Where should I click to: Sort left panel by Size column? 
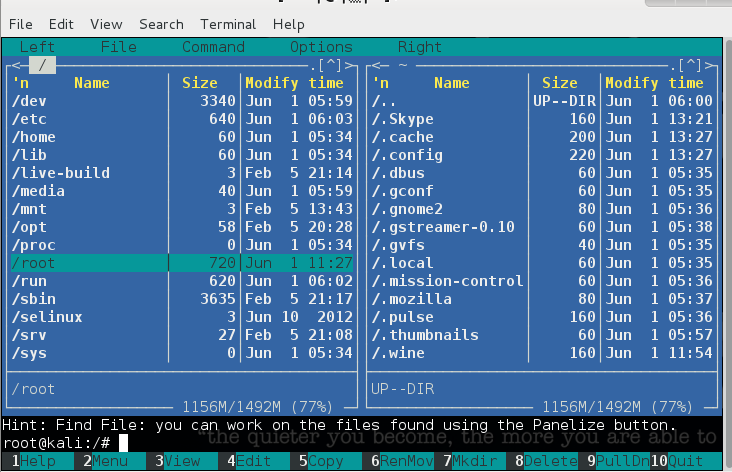(200, 83)
